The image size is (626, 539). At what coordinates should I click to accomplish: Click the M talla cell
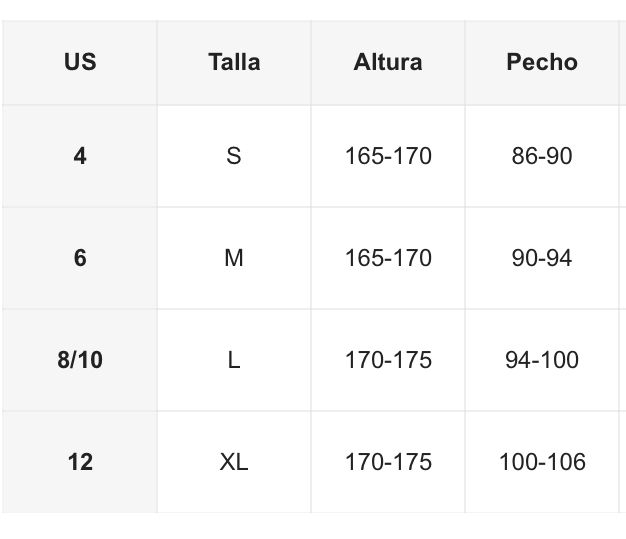[x=234, y=258]
